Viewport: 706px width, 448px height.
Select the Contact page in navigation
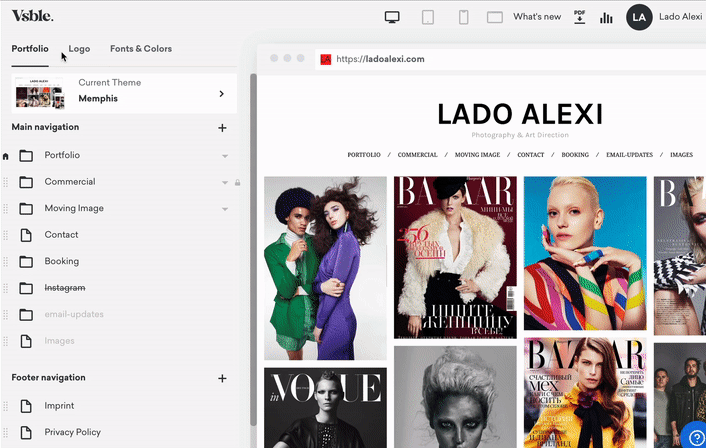(x=61, y=235)
